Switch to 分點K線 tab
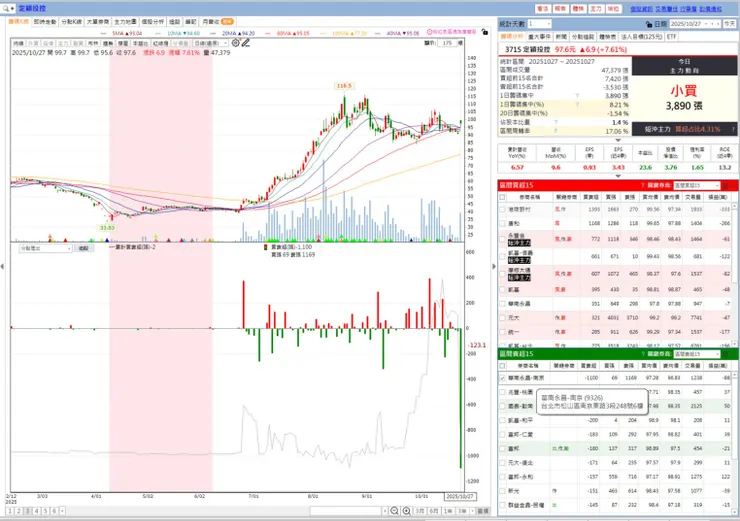Image resolution: width=740 pixels, height=521 pixels. point(71,22)
